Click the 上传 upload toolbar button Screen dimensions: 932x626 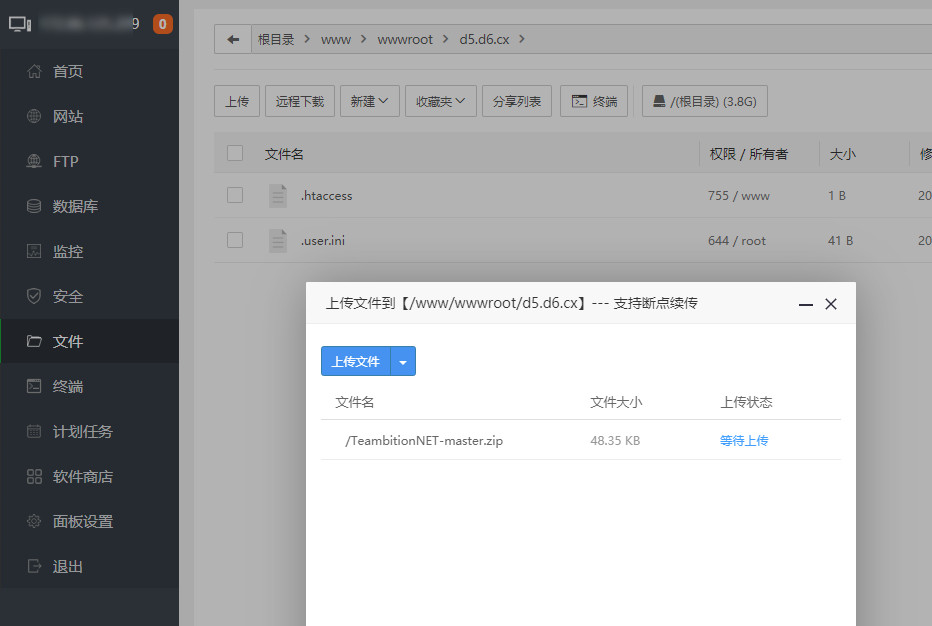coord(237,101)
